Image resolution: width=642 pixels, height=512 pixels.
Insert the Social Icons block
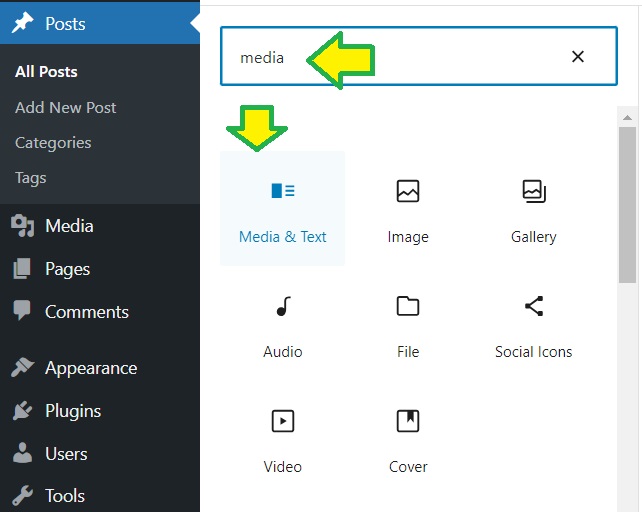click(x=533, y=324)
